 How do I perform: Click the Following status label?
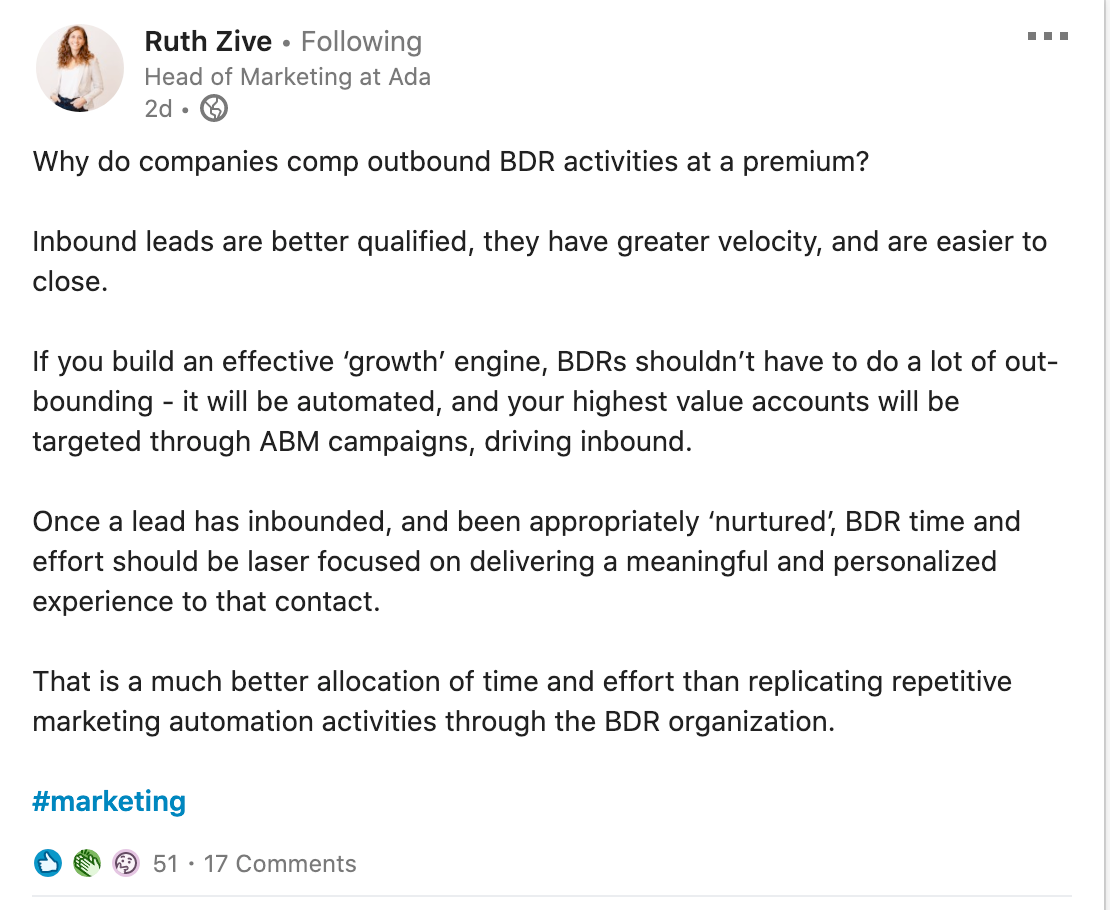tap(361, 41)
